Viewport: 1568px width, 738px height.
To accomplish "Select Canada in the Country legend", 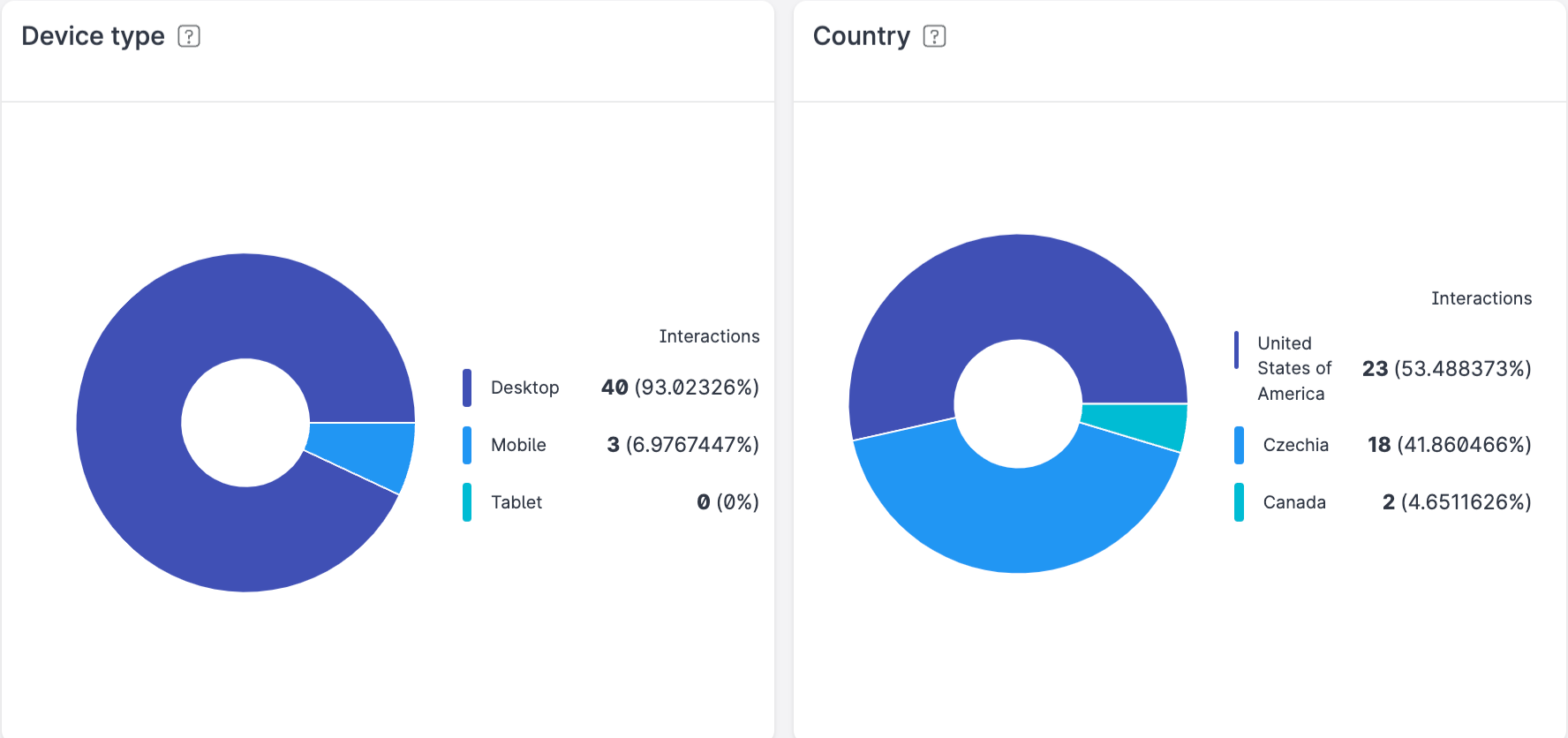I will tap(1293, 502).
